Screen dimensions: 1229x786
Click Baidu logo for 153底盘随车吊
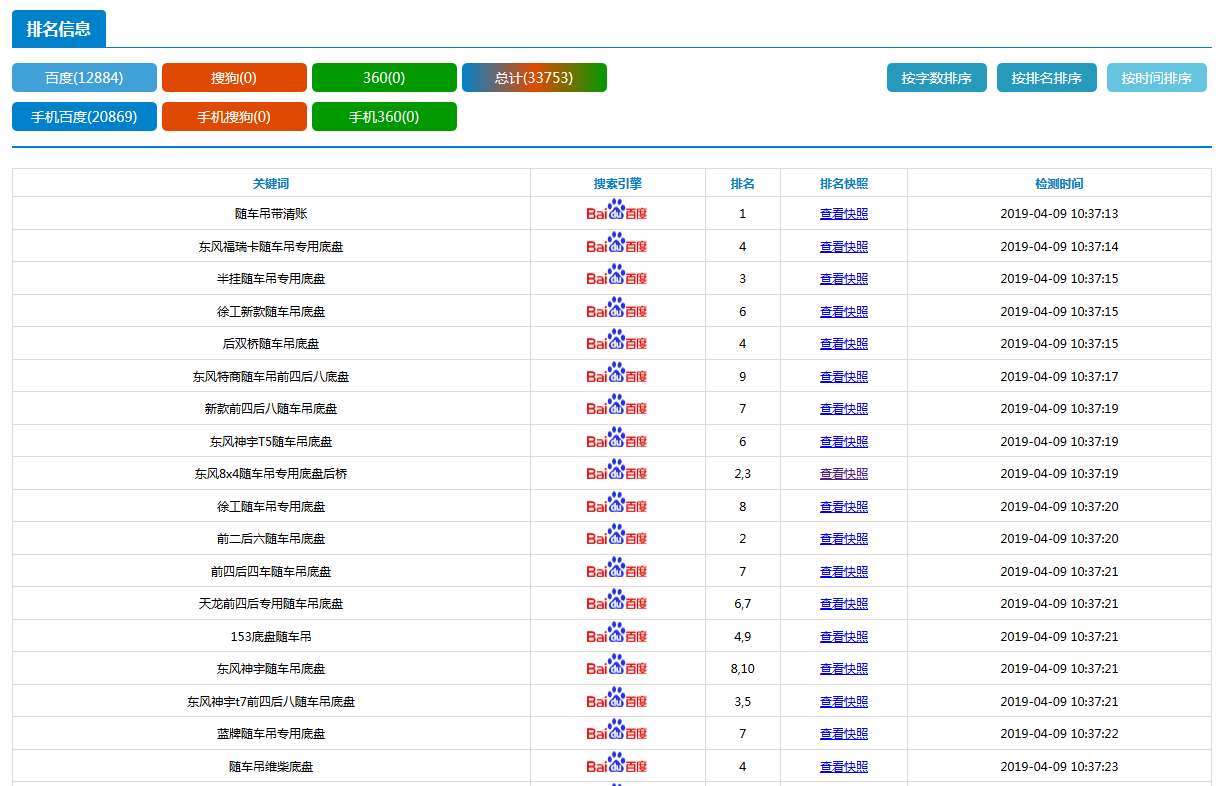click(x=616, y=636)
